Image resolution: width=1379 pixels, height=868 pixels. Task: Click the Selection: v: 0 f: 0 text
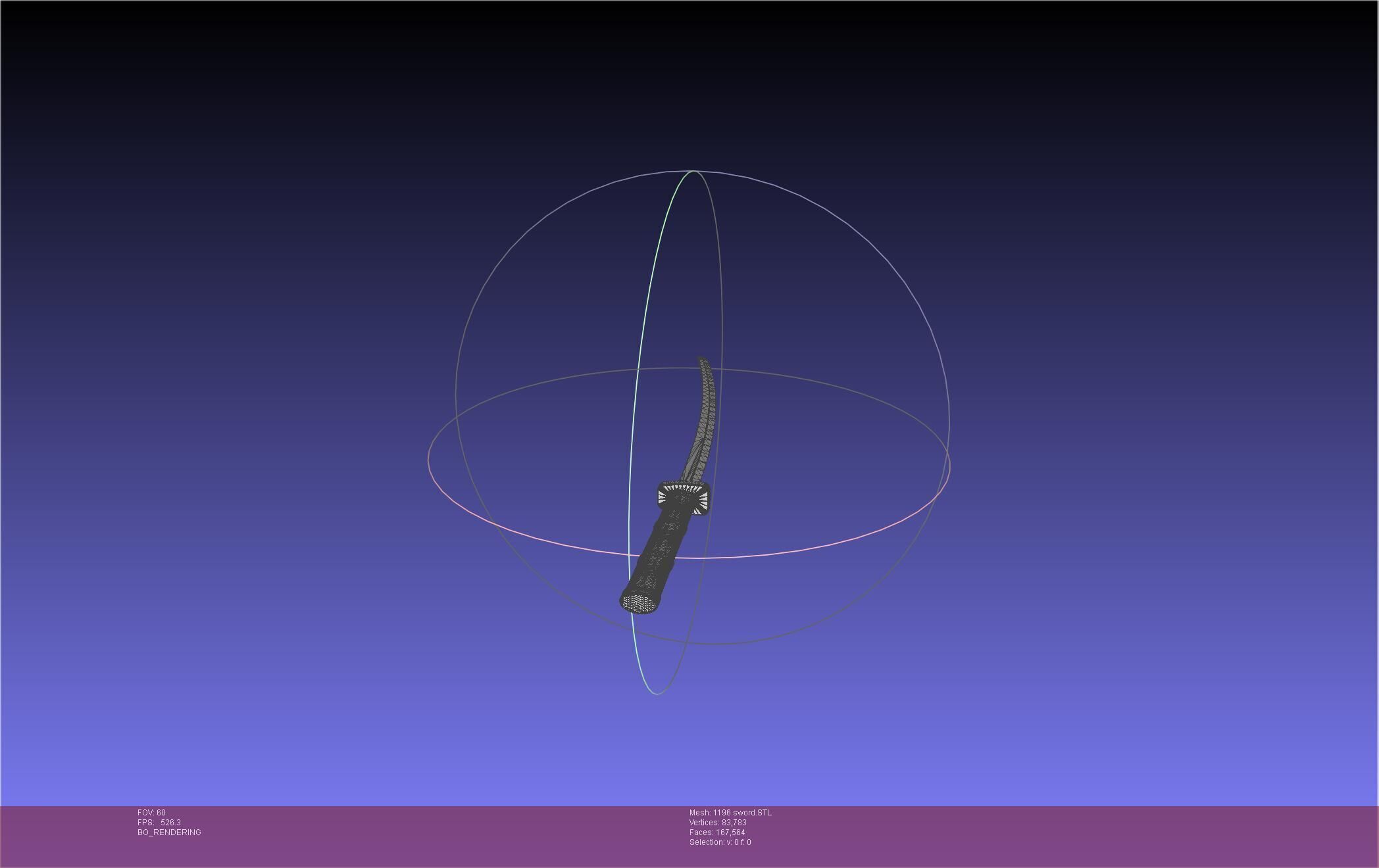point(720,842)
